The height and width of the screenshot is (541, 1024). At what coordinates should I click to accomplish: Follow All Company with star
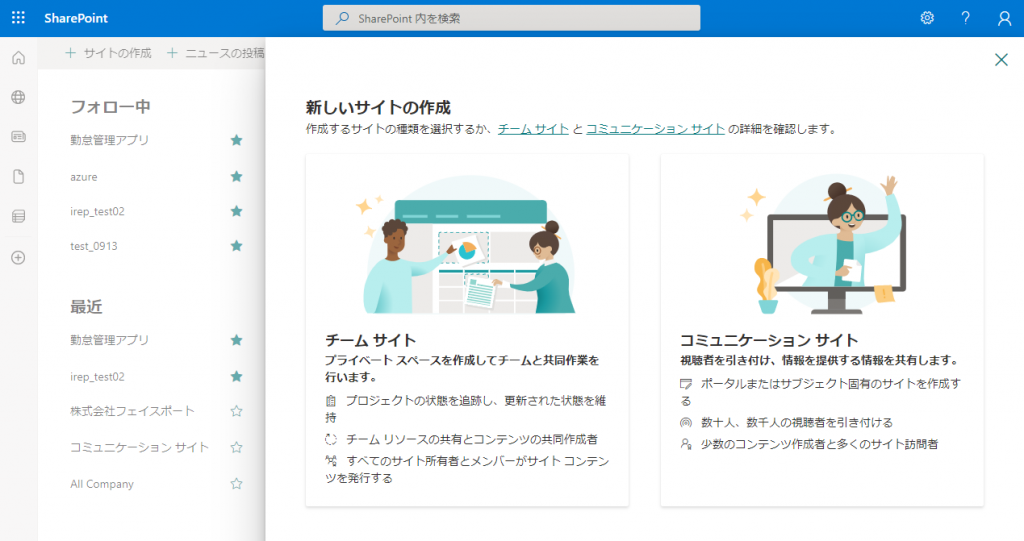[x=236, y=484]
